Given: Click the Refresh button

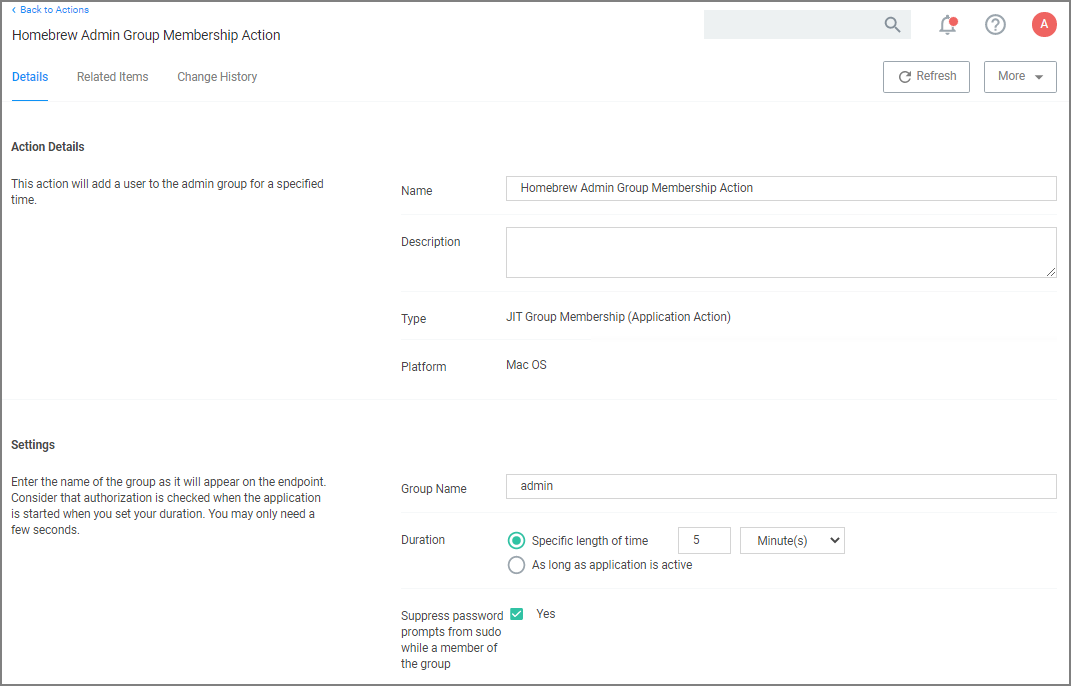Looking at the screenshot, I should [x=926, y=77].
